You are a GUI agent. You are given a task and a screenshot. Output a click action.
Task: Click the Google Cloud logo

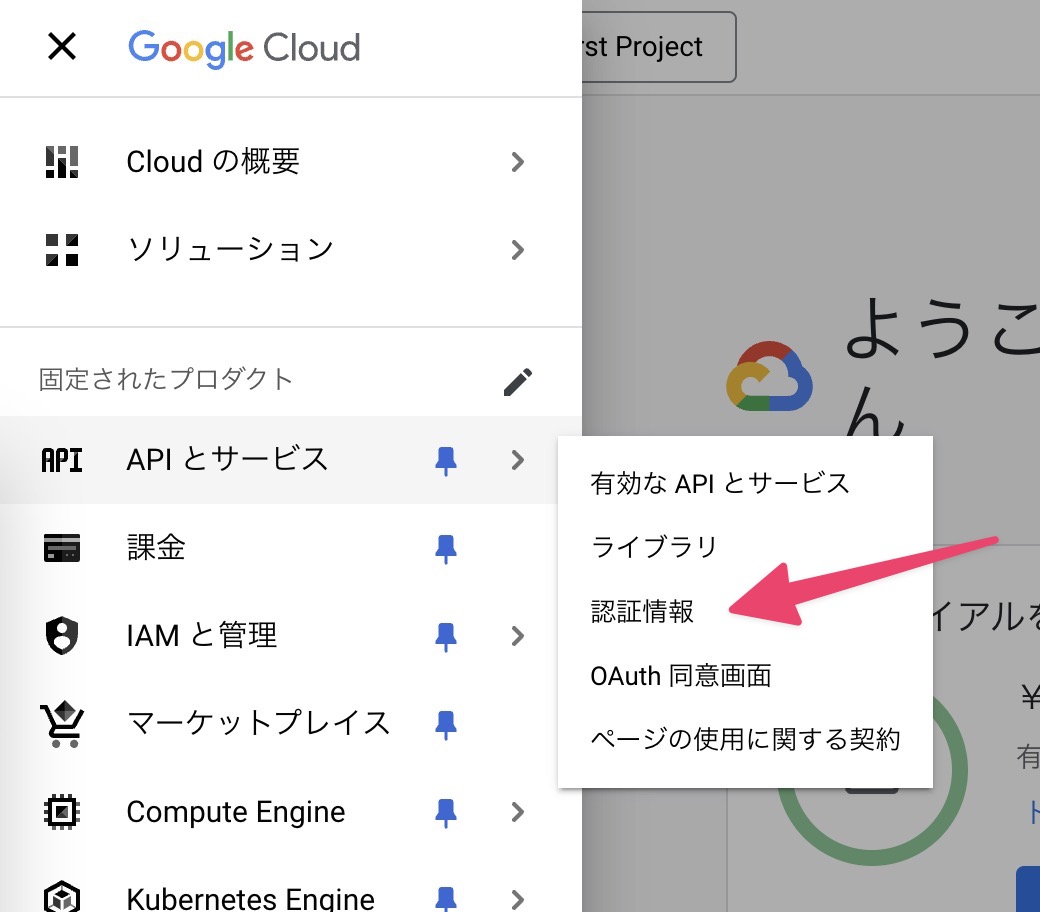coord(245,46)
